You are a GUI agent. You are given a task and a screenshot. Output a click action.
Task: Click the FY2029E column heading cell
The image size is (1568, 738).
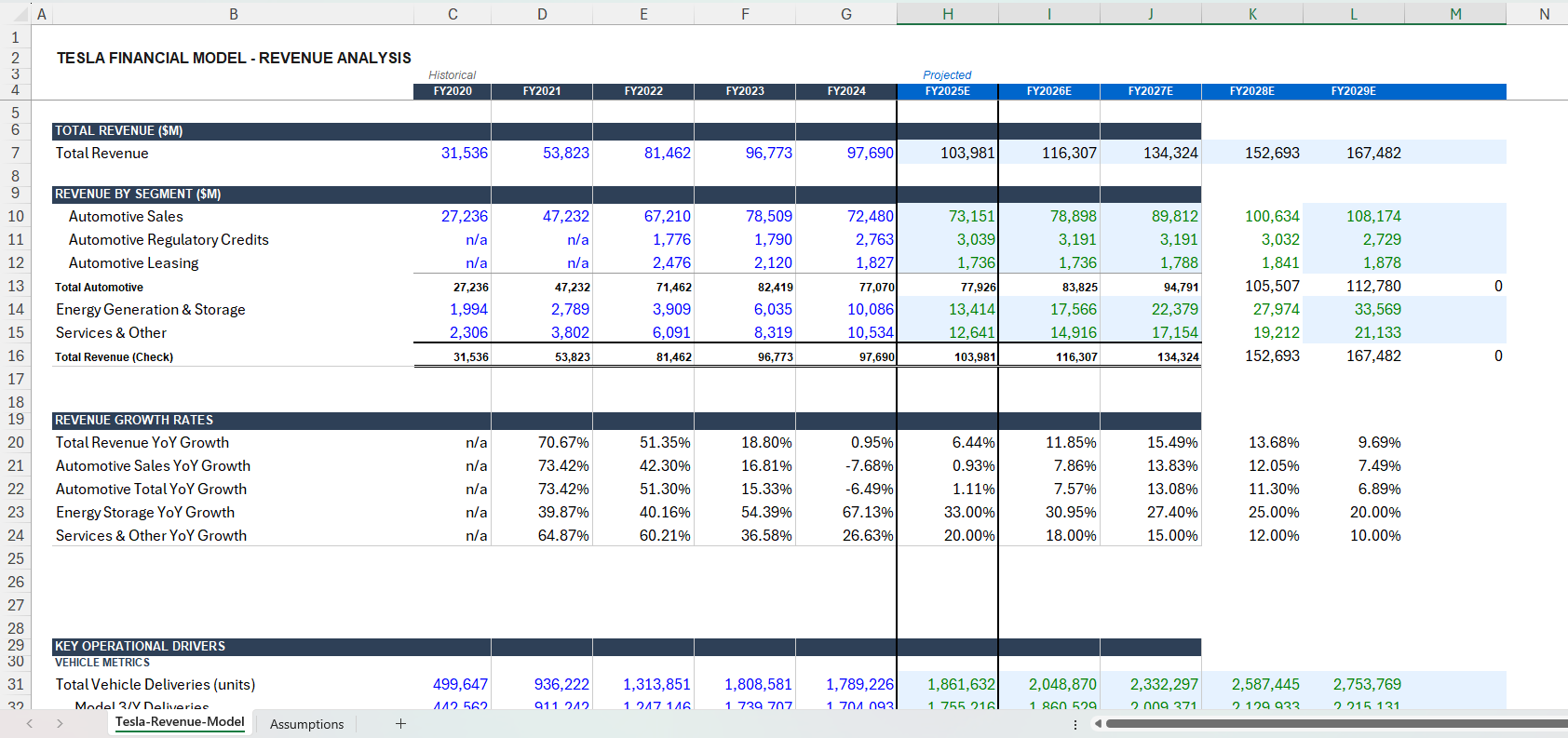(x=1353, y=91)
